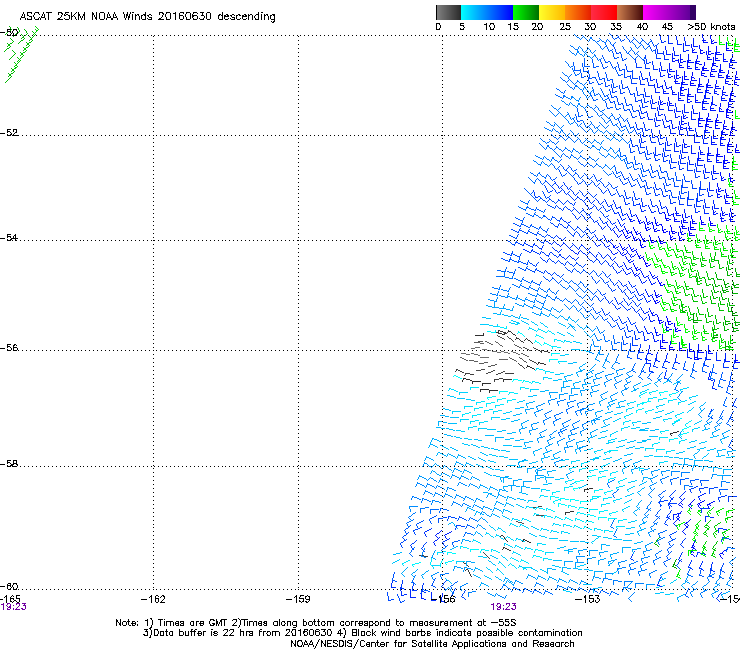Click the chart title "ASCAT 25KM NOAA Winds 20160630 descending"
Screen dimensions: 740x650
pos(147,17)
